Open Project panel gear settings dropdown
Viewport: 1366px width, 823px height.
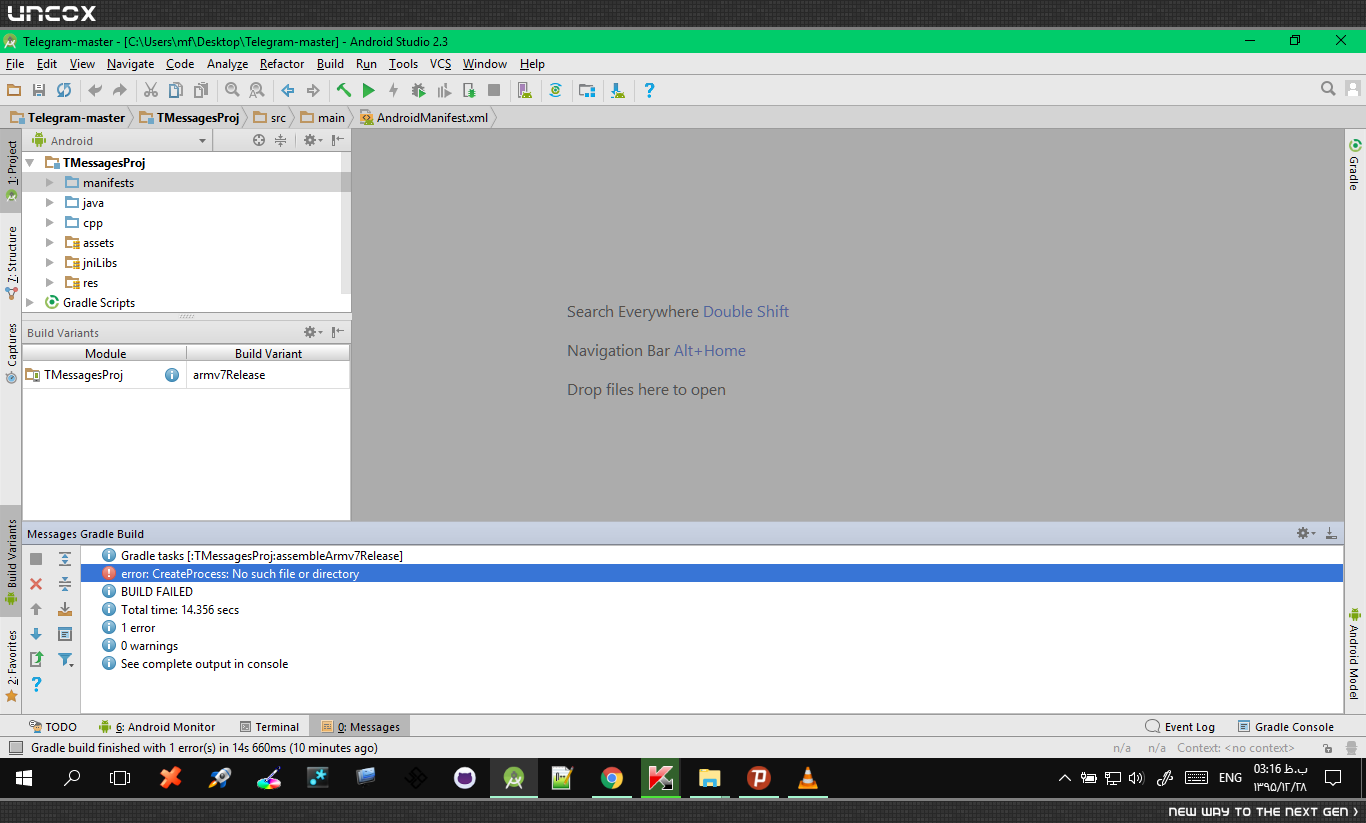(x=312, y=141)
